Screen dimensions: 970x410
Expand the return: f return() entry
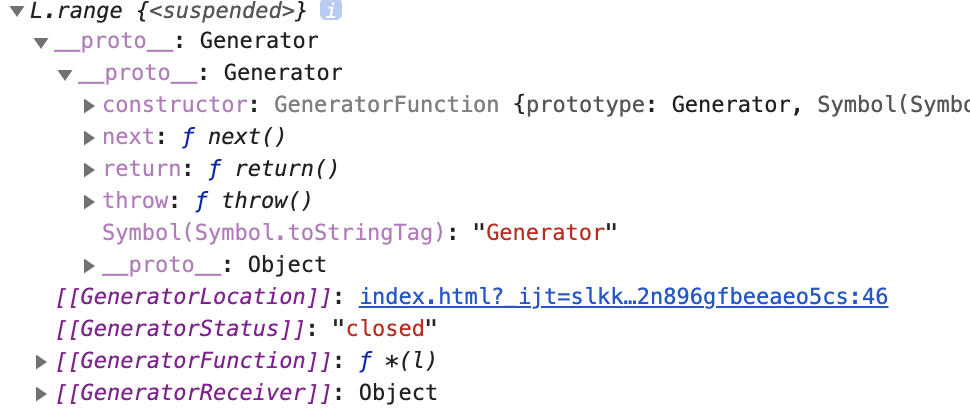(89, 169)
